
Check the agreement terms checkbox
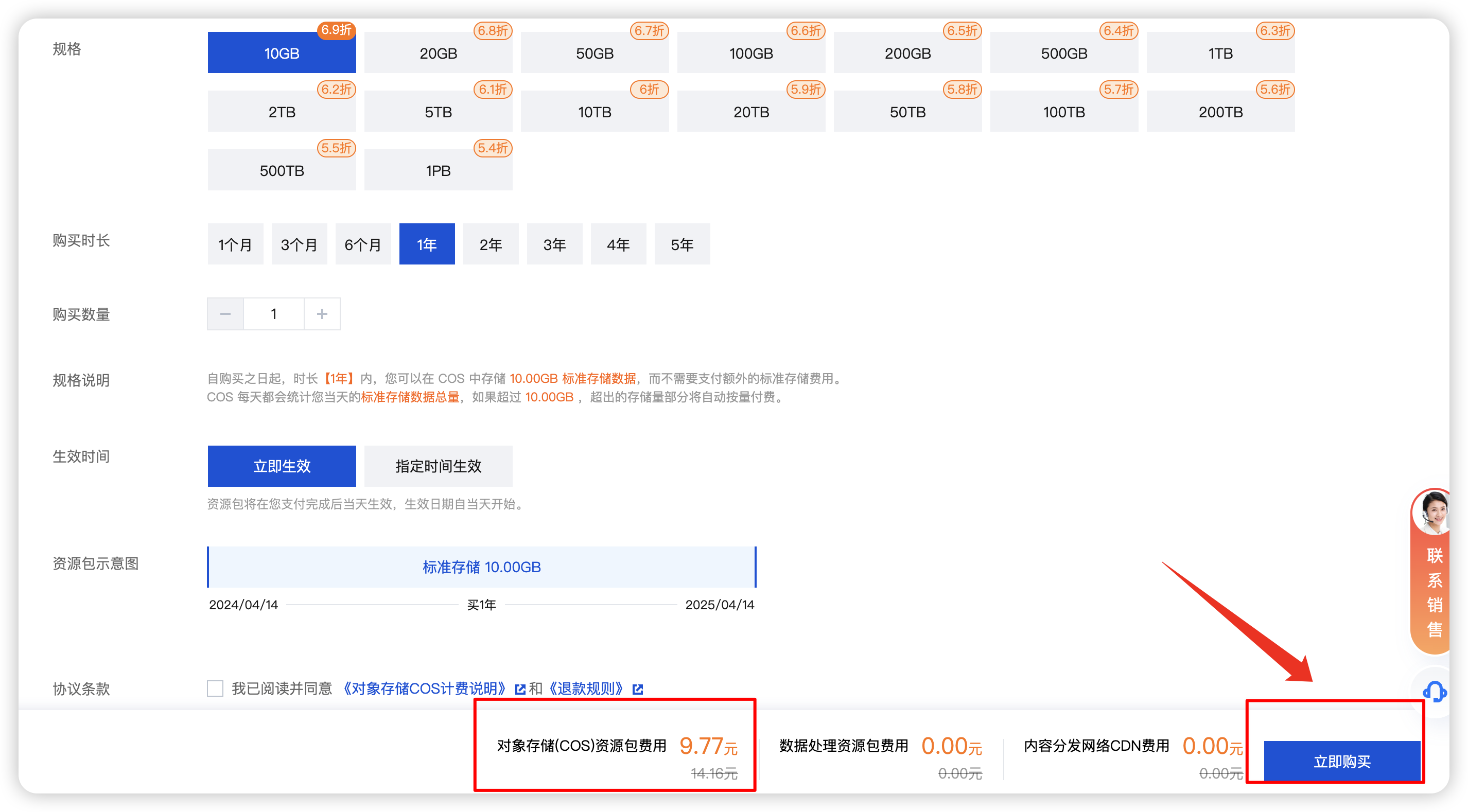coord(215,689)
